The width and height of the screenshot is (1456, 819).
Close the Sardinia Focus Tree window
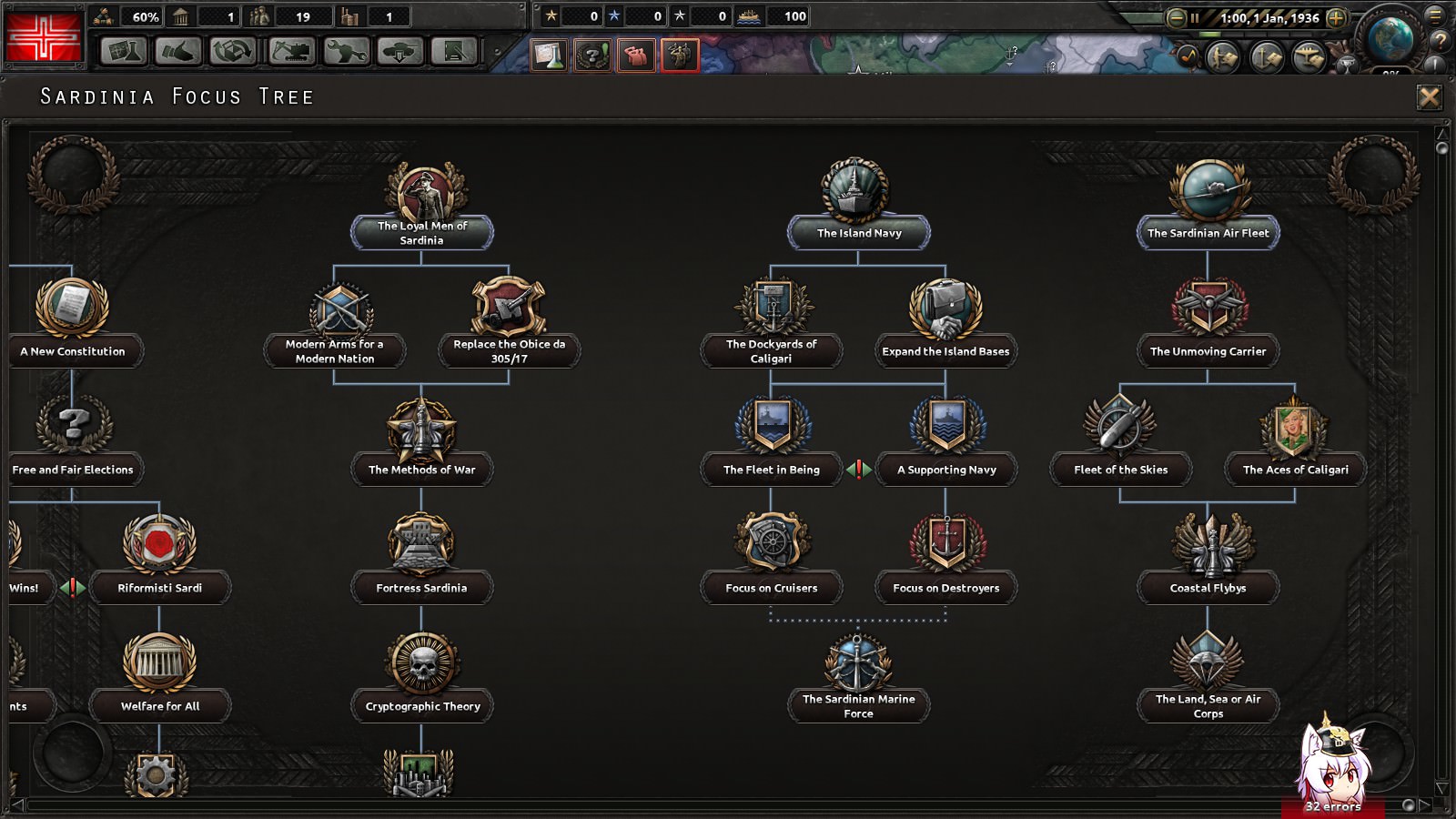(1430, 96)
